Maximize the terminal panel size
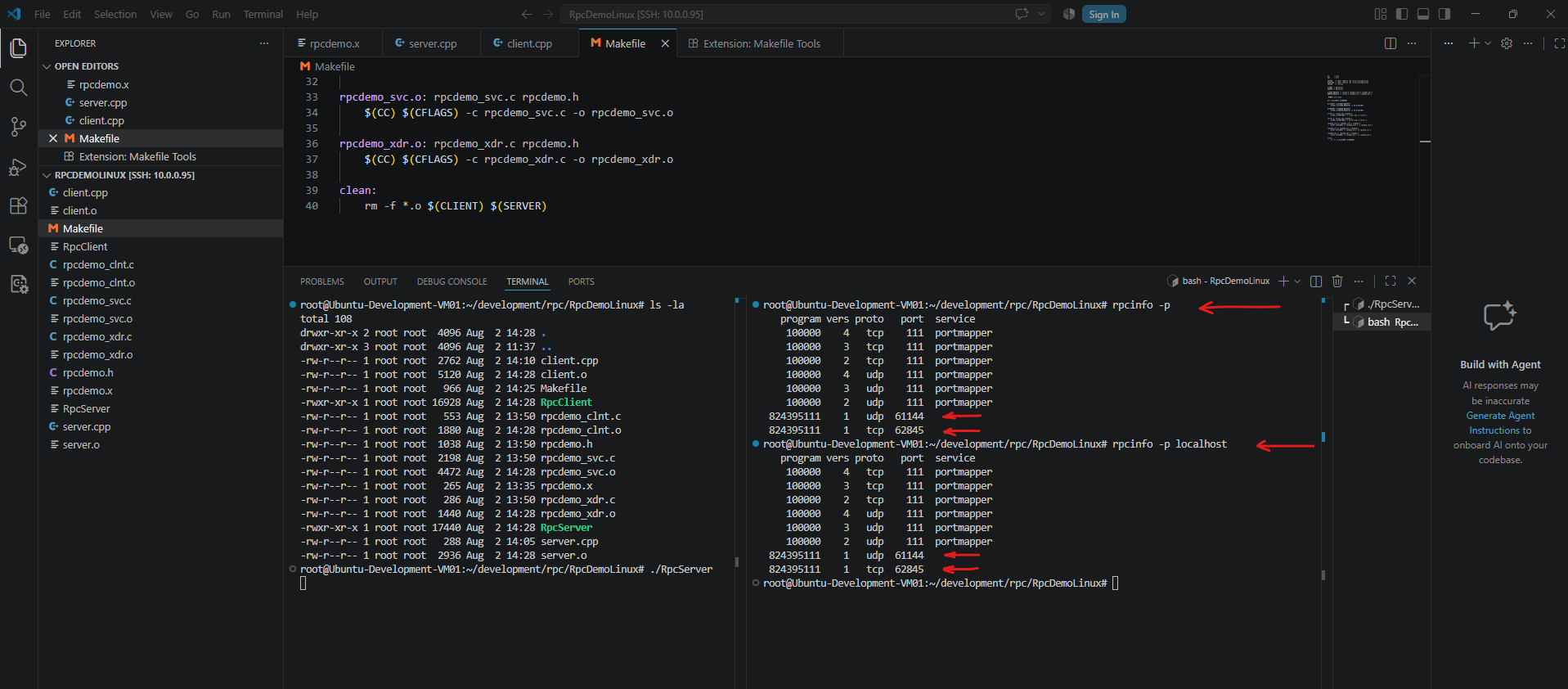Screen dimensions: 1568x689 pos(1391,281)
